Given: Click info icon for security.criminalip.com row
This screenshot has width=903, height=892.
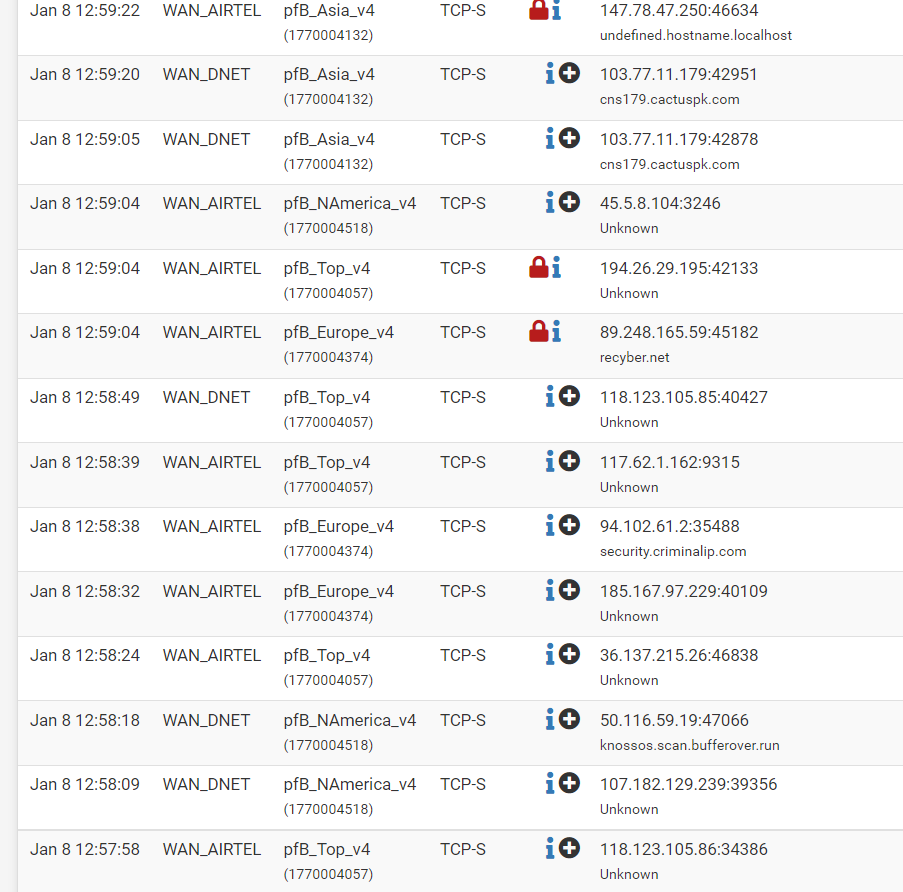Looking at the screenshot, I should click(x=550, y=526).
